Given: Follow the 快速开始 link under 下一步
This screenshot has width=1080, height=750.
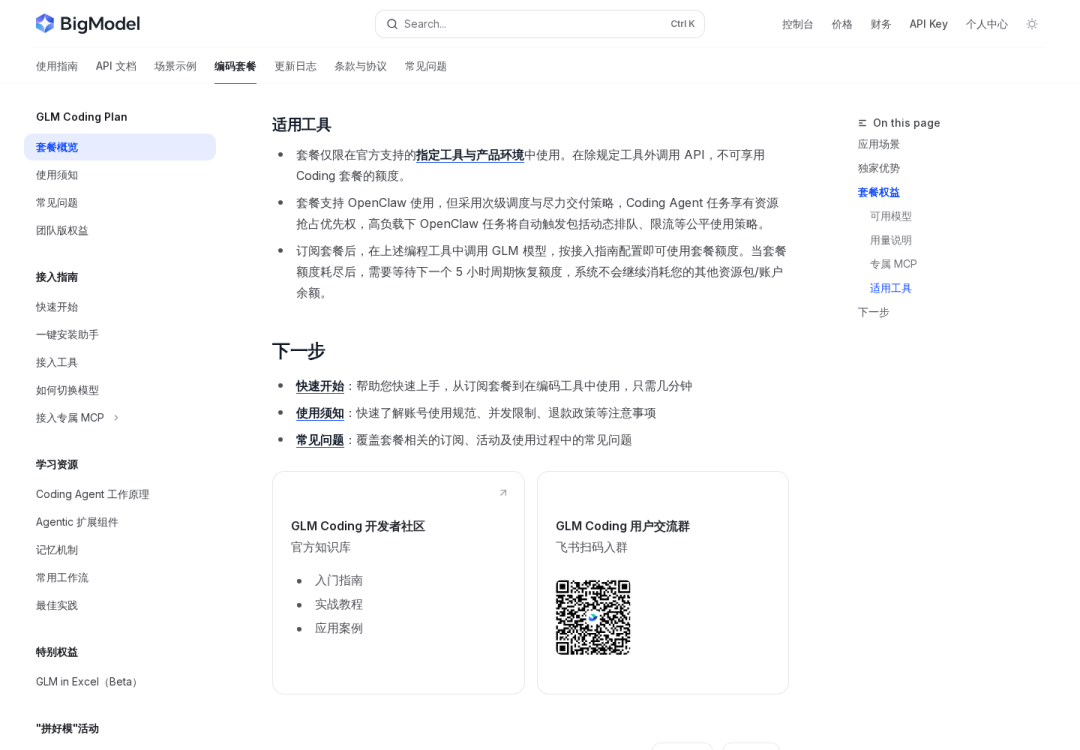Looking at the screenshot, I should (x=320, y=386).
